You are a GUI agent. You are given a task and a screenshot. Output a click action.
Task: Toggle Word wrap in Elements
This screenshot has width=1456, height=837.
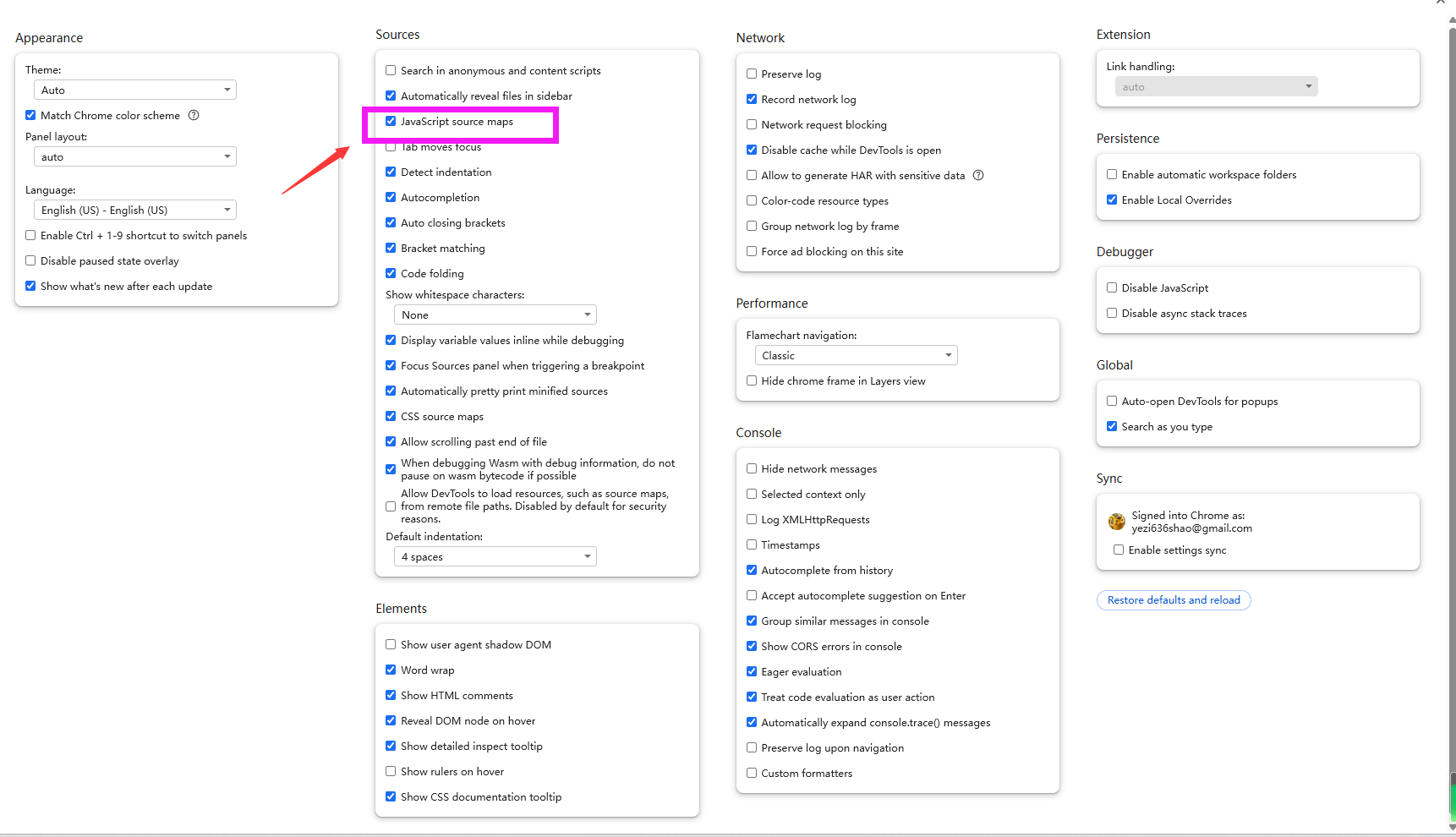point(391,670)
